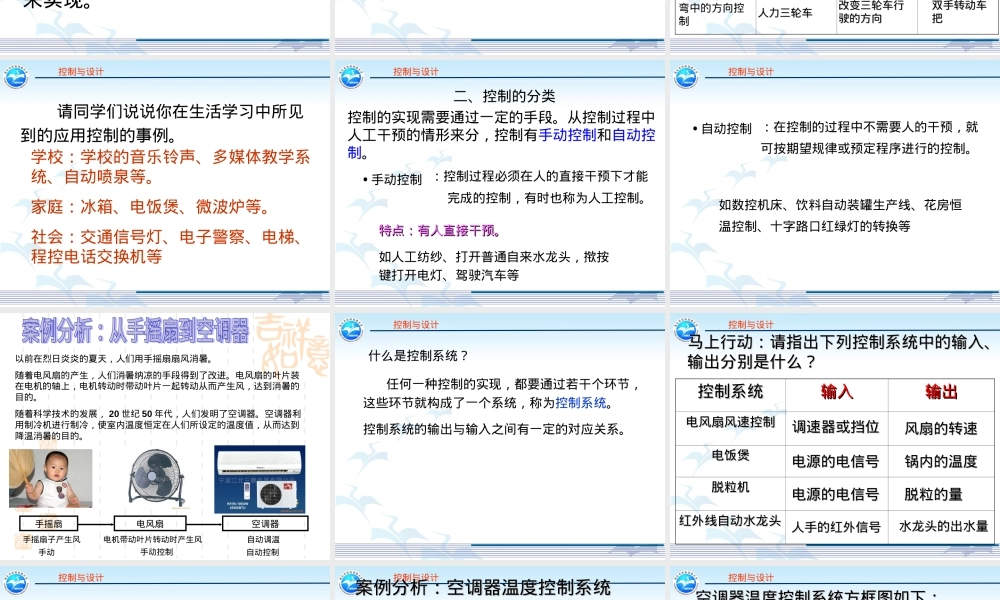
Task: Click the logo on the 请同学们说说 slide
Action: 16,77
